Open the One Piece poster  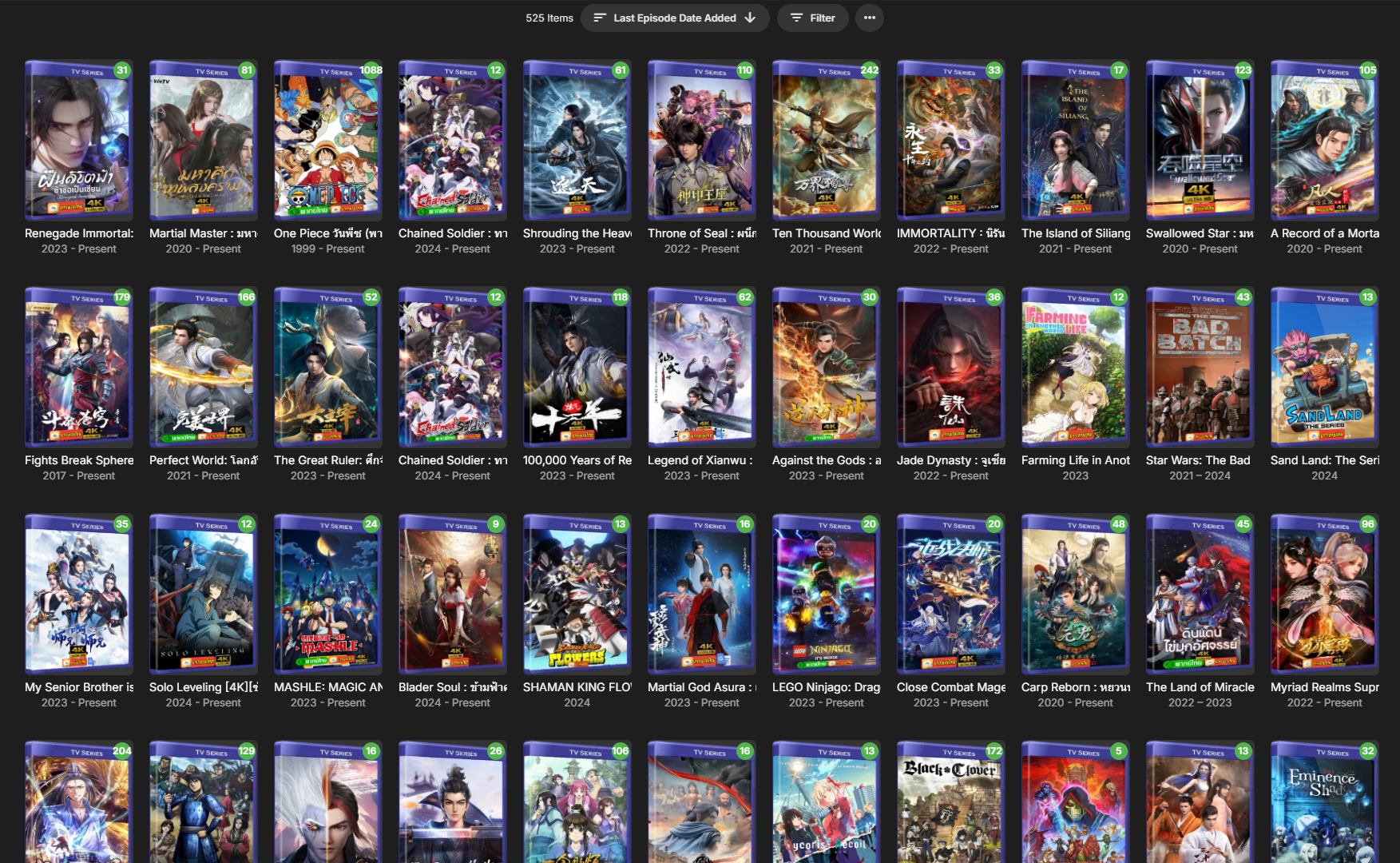pyautogui.click(x=327, y=141)
